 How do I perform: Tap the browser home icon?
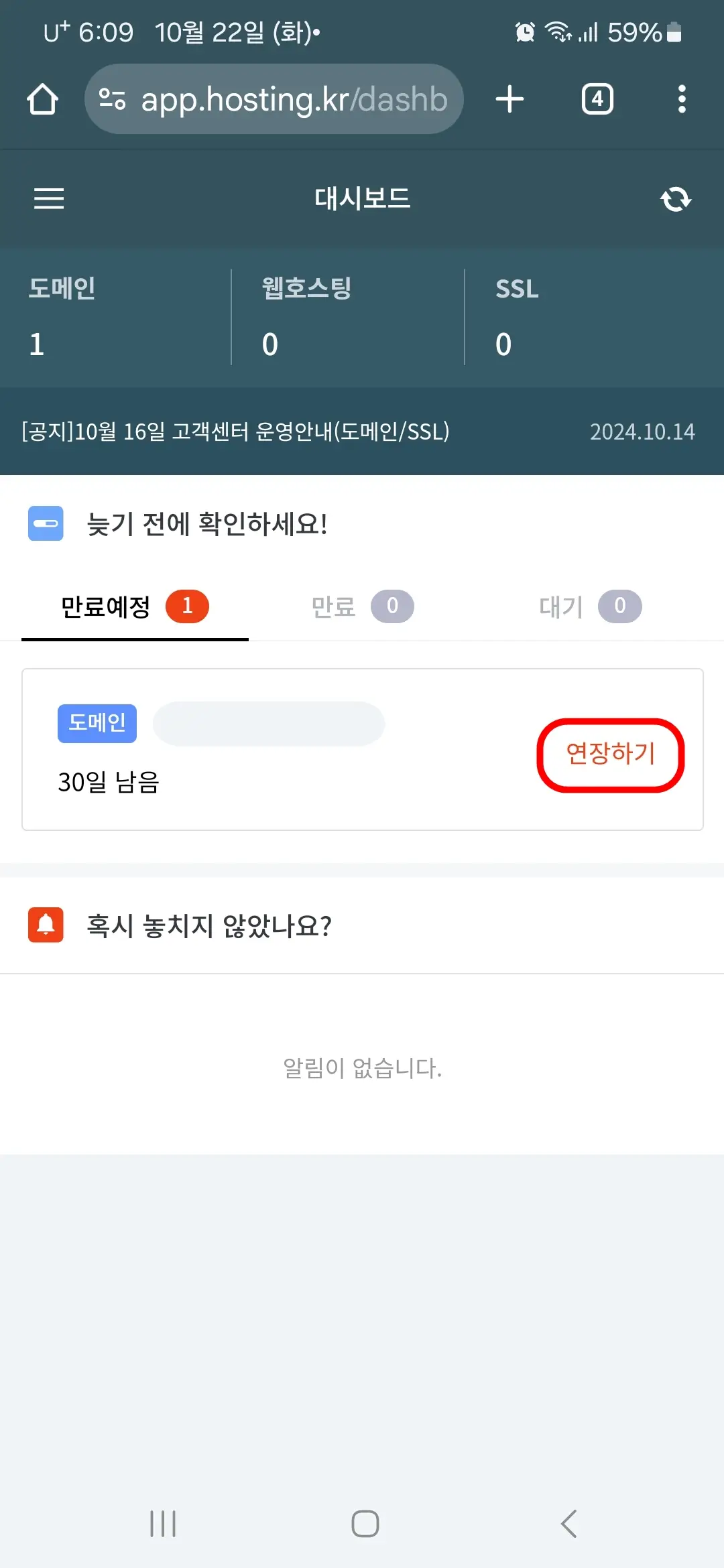[x=42, y=99]
